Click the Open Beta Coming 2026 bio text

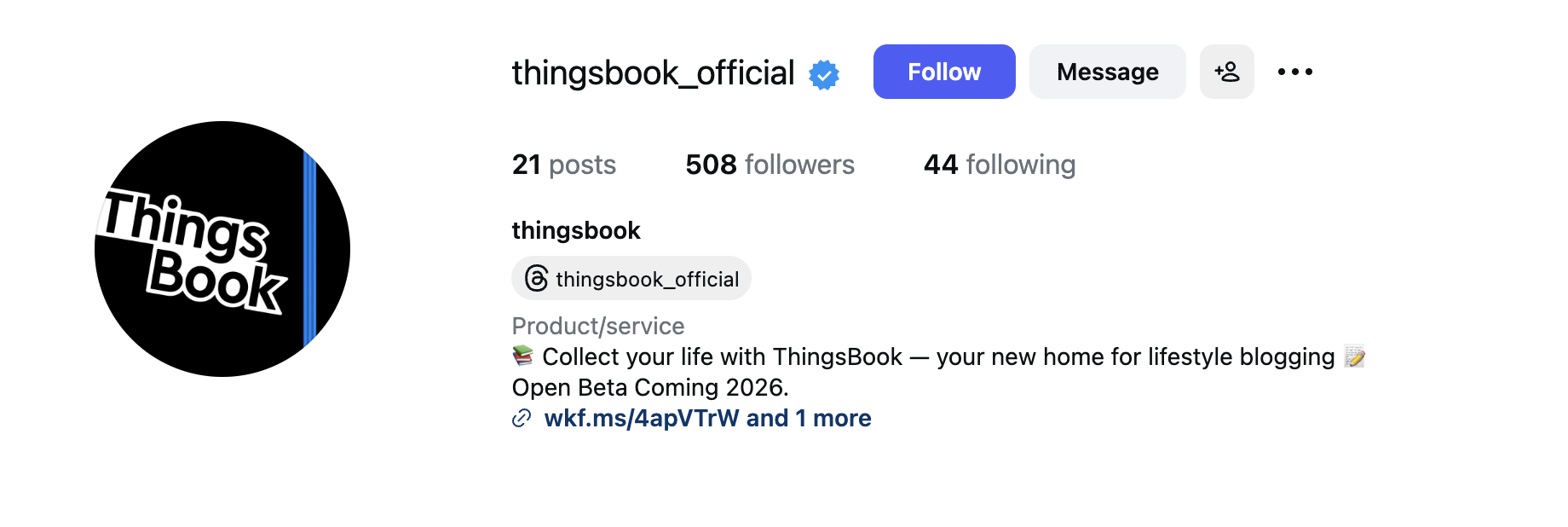650,387
